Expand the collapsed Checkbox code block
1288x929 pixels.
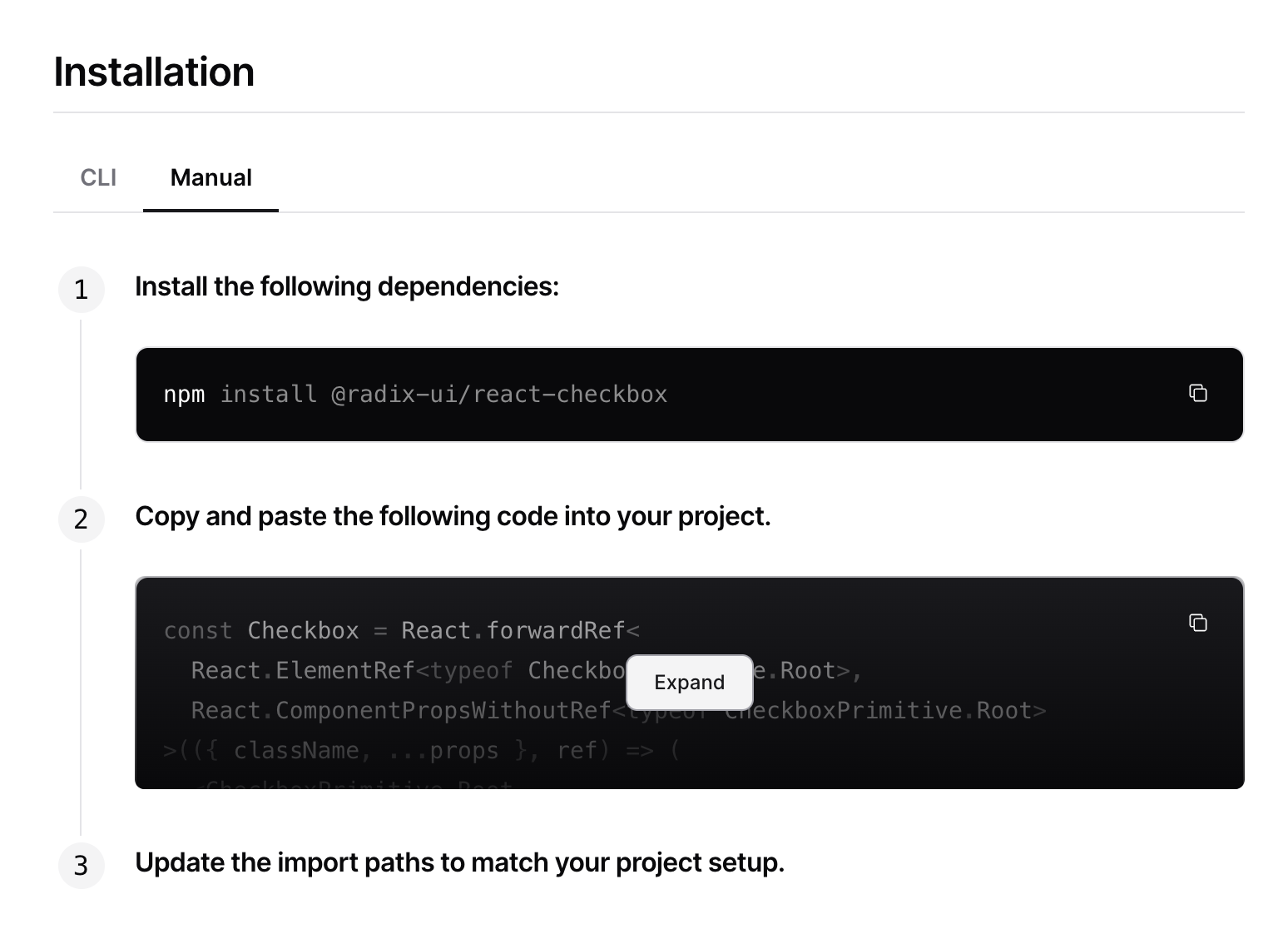tap(689, 683)
